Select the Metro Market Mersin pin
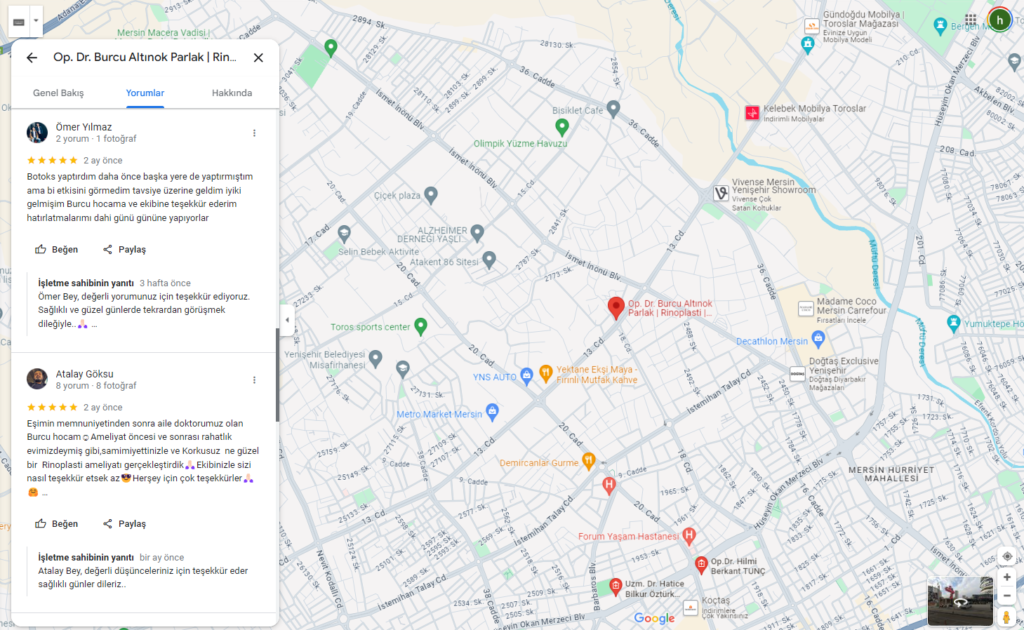This screenshot has height=630, width=1024. coord(492,412)
